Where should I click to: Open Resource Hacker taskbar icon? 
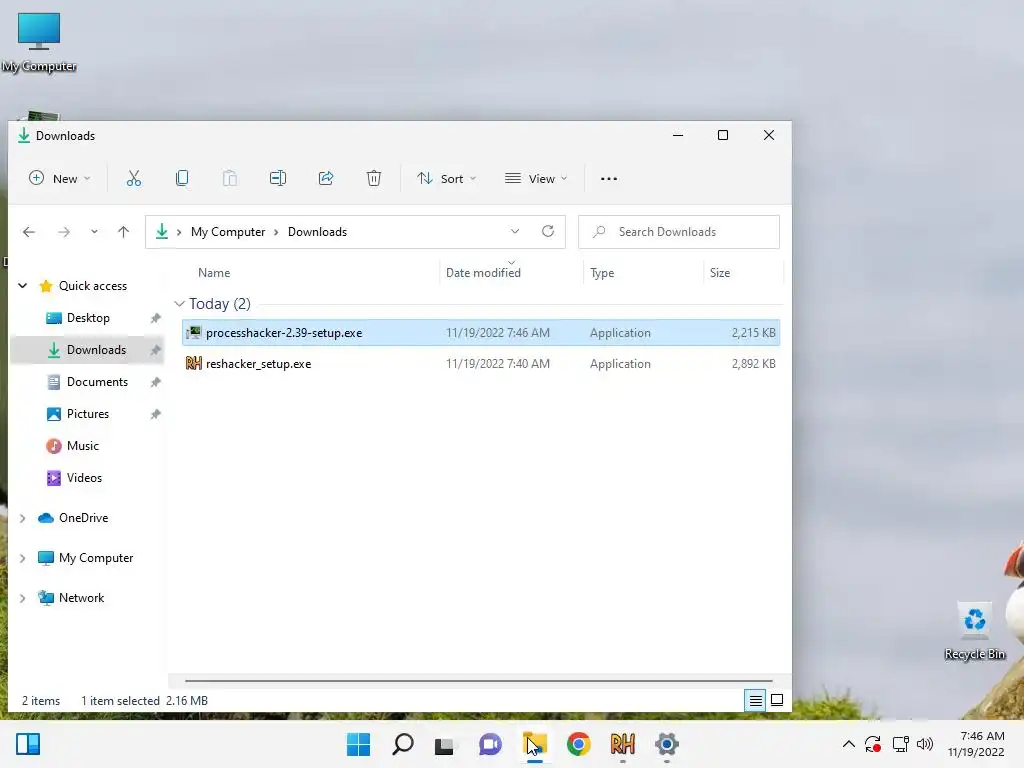click(x=622, y=744)
